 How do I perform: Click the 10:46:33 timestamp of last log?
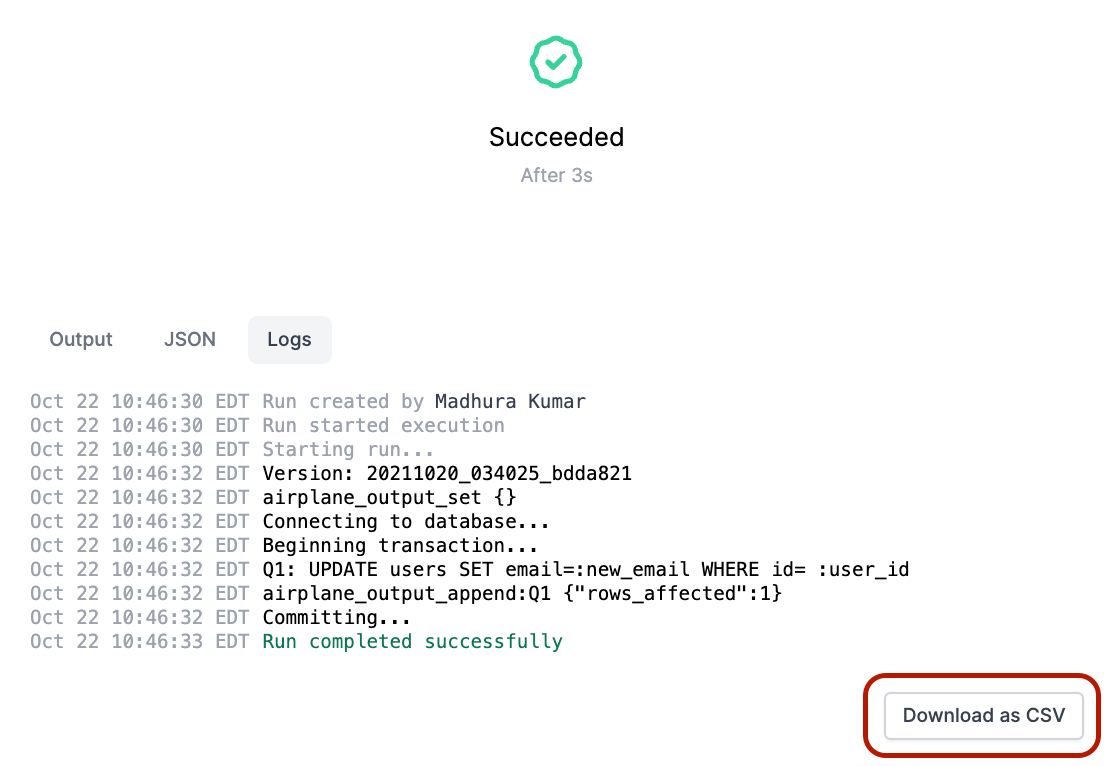coord(157,642)
